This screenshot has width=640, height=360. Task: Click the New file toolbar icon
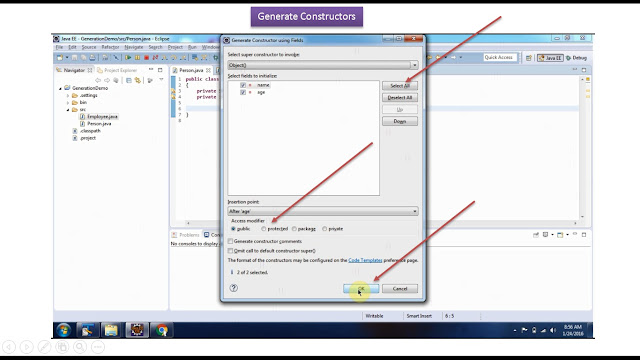[60, 58]
